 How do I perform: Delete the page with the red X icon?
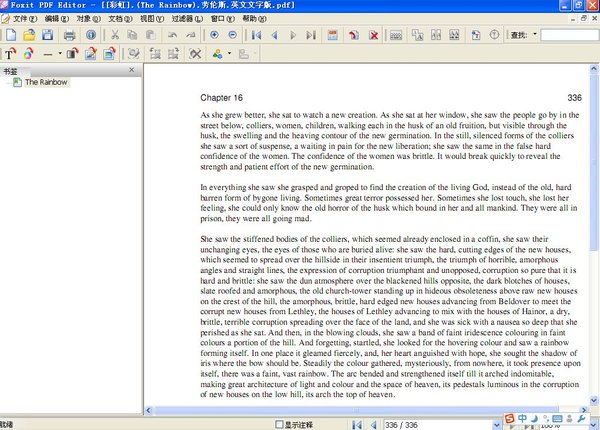(373, 35)
